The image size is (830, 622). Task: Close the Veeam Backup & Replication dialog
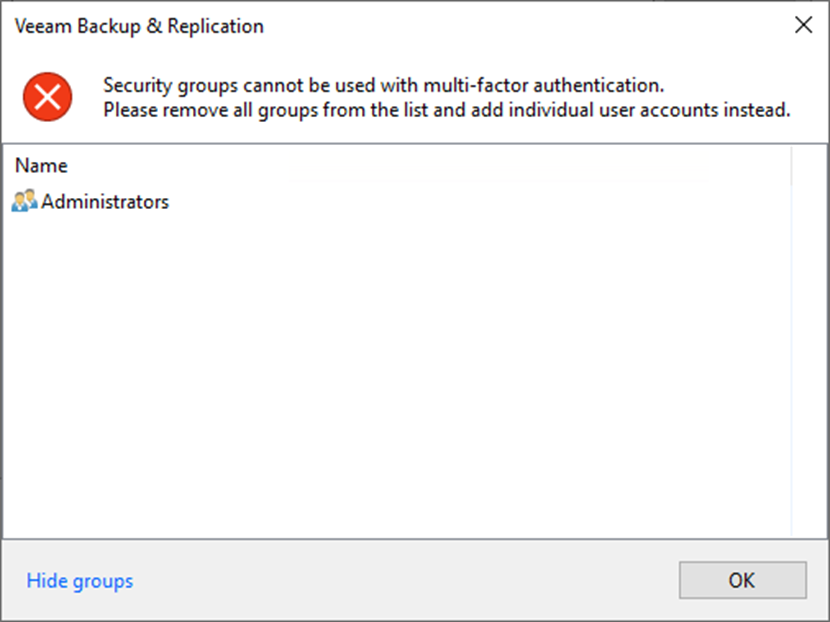(804, 25)
